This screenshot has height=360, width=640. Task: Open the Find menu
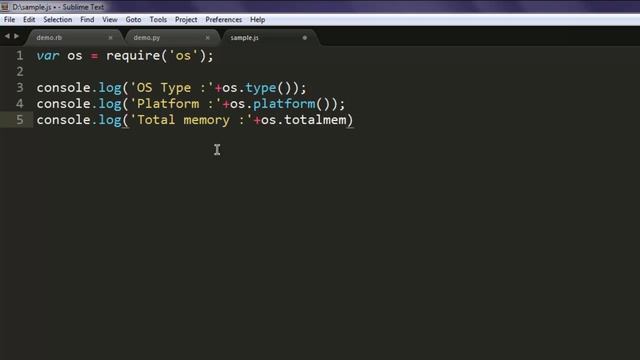(87, 20)
